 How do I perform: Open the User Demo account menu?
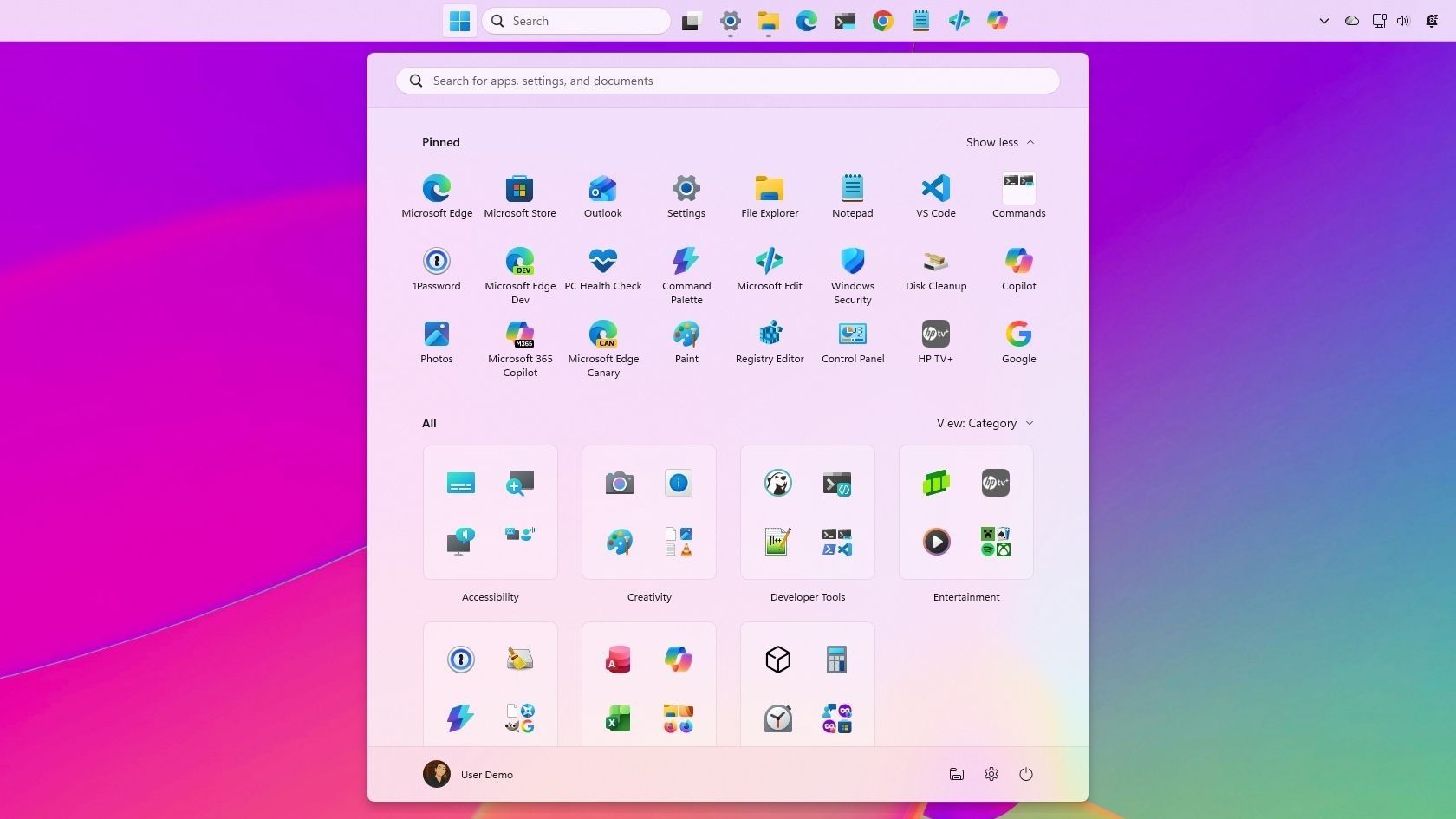(x=469, y=774)
